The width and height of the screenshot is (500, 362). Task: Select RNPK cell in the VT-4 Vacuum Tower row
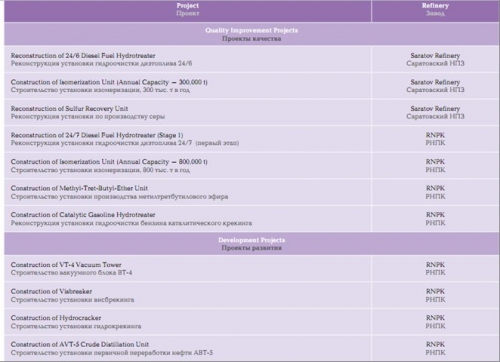coord(435,269)
